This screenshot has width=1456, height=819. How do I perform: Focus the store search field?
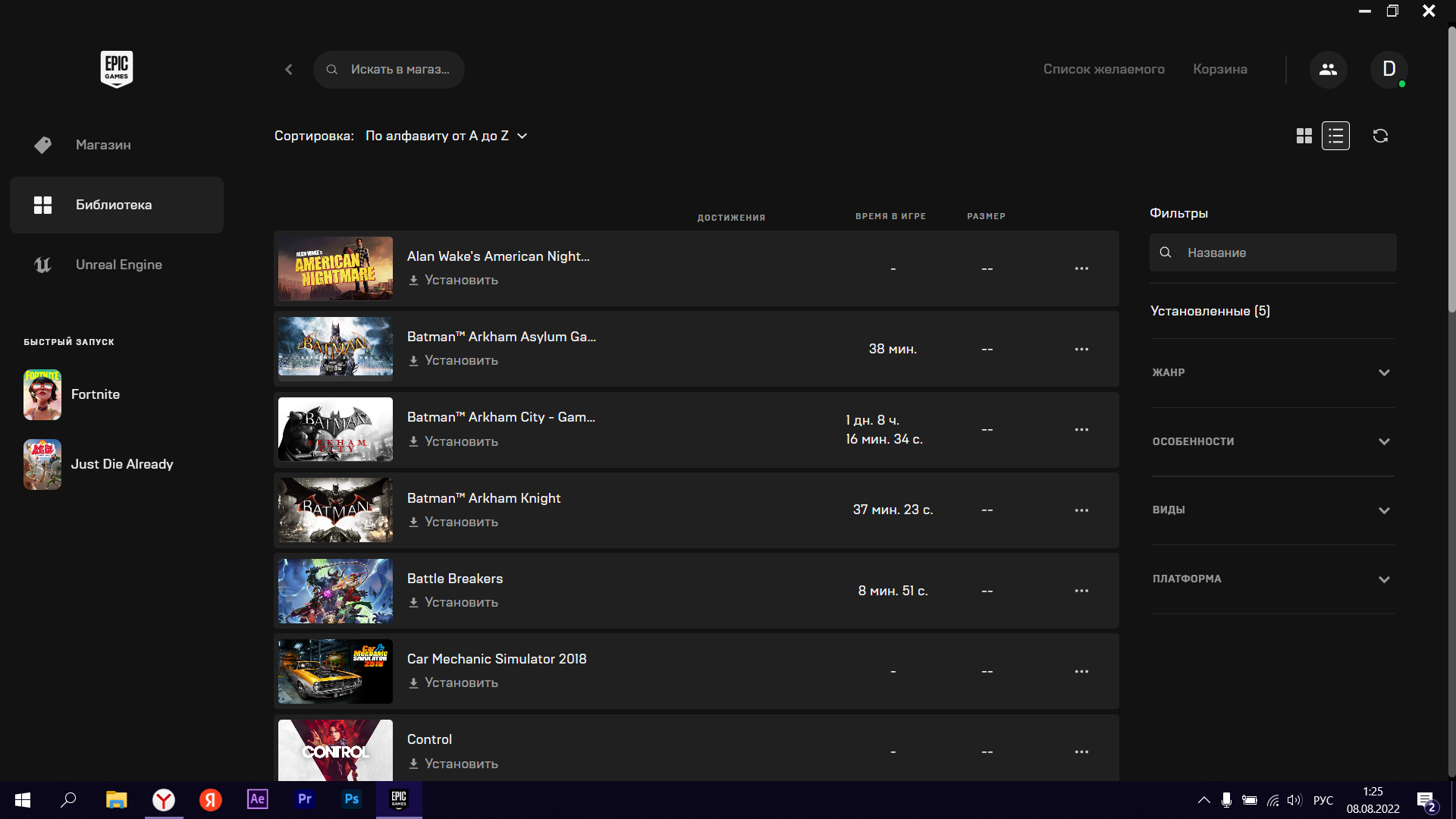click(388, 69)
